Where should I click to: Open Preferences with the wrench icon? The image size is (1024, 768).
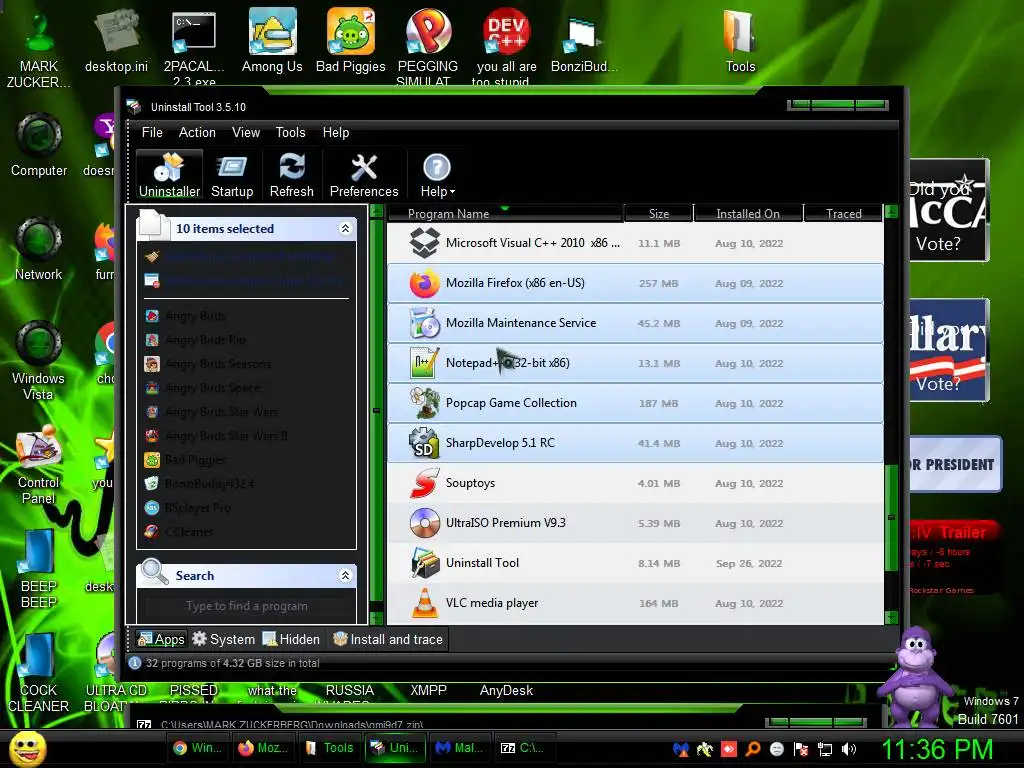tap(364, 175)
